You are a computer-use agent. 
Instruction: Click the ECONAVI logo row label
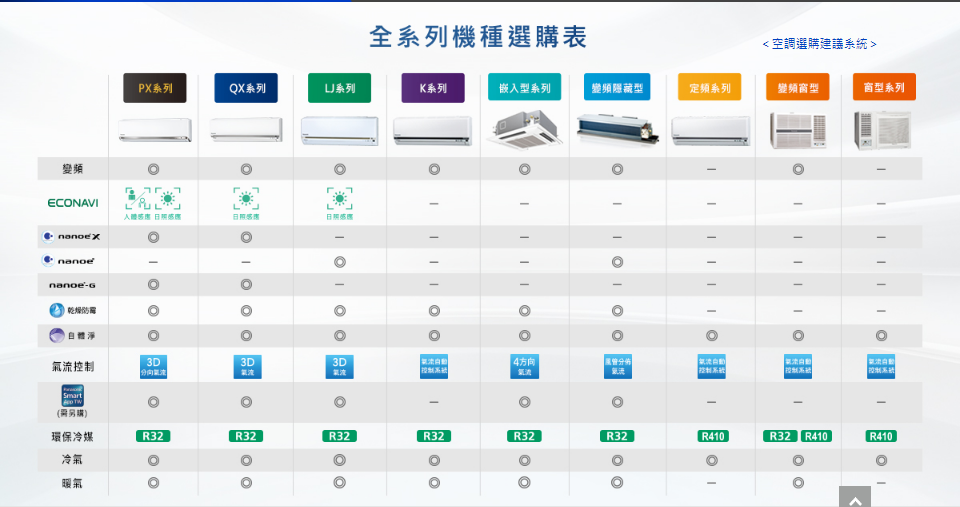[73, 203]
